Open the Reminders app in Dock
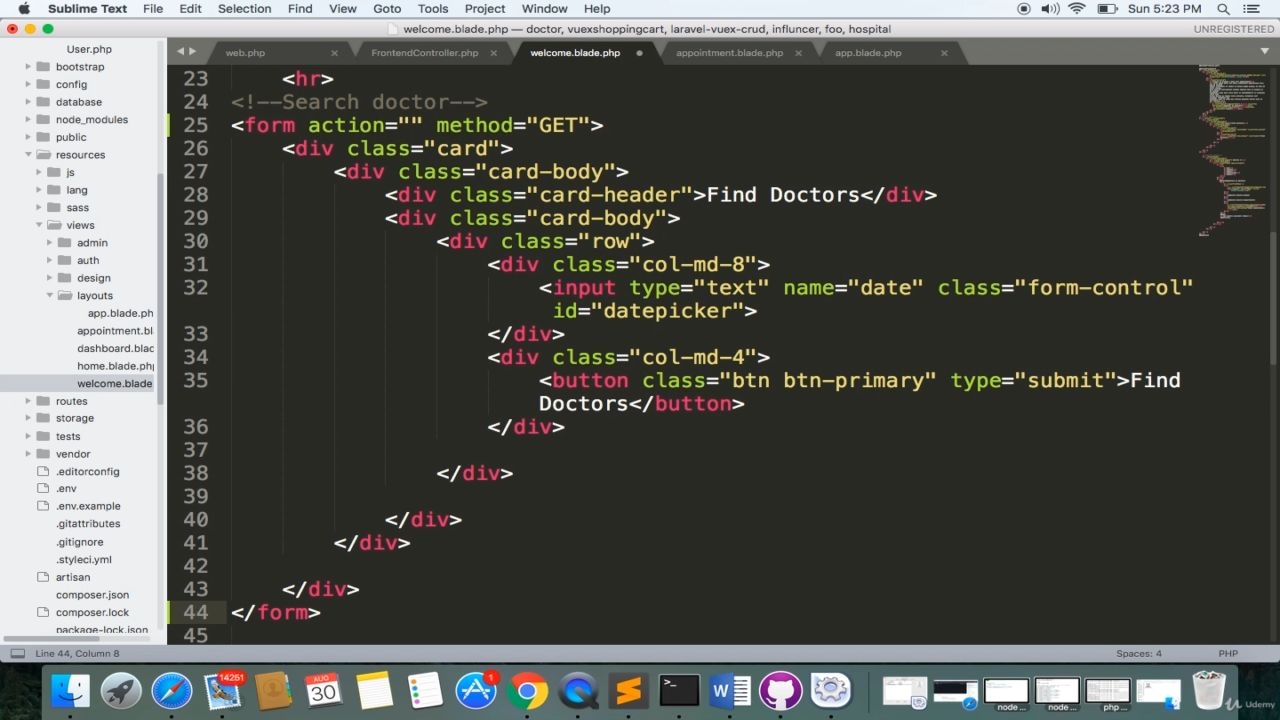This screenshot has height=720, width=1280. [x=426, y=690]
